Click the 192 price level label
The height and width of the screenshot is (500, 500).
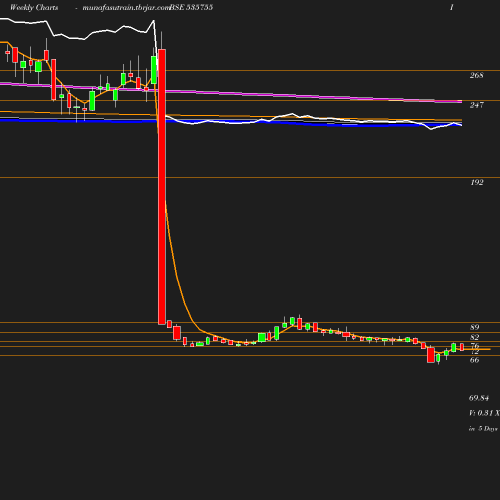pyautogui.click(x=477, y=182)
